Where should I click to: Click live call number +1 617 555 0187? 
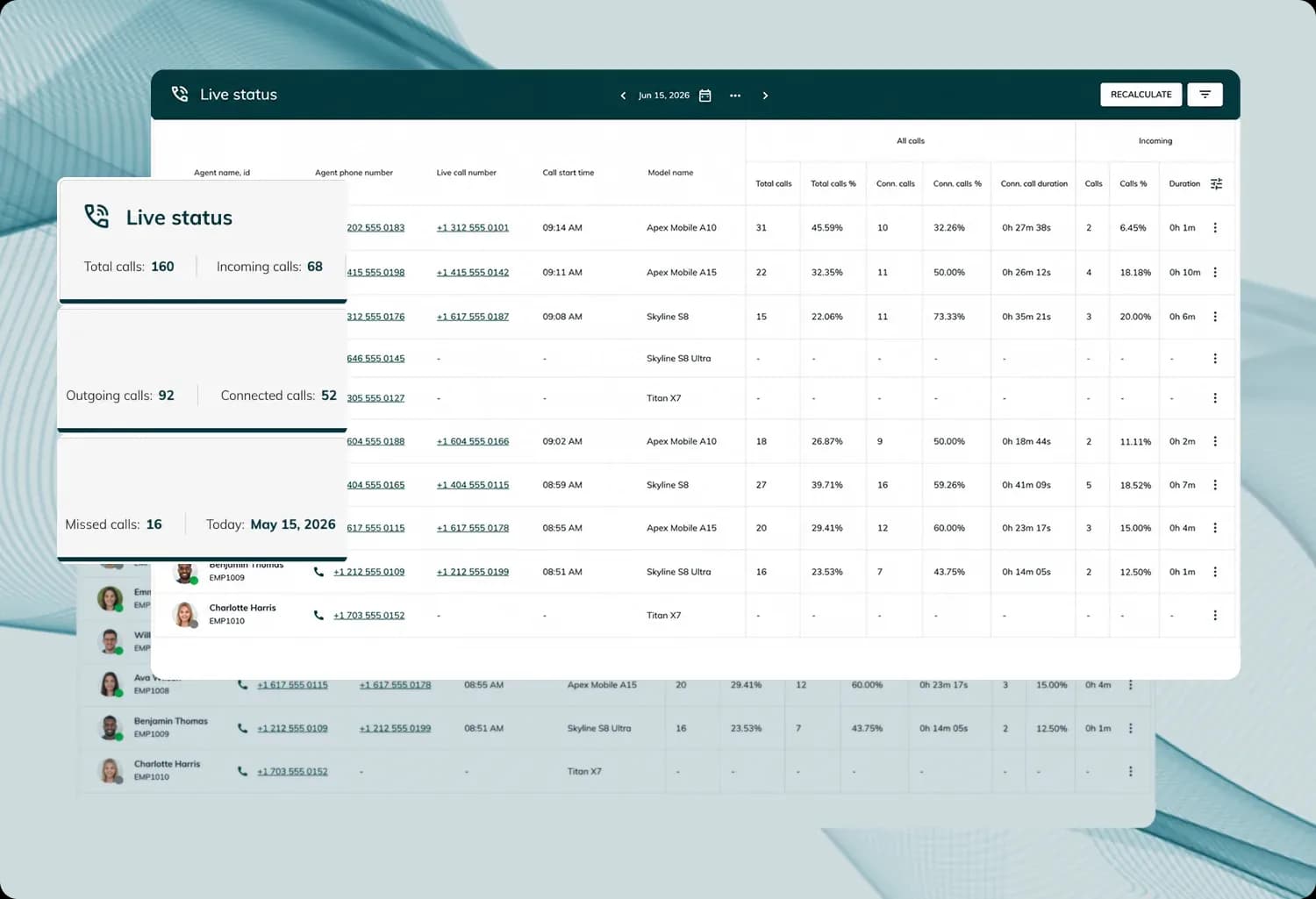(473, 317)
